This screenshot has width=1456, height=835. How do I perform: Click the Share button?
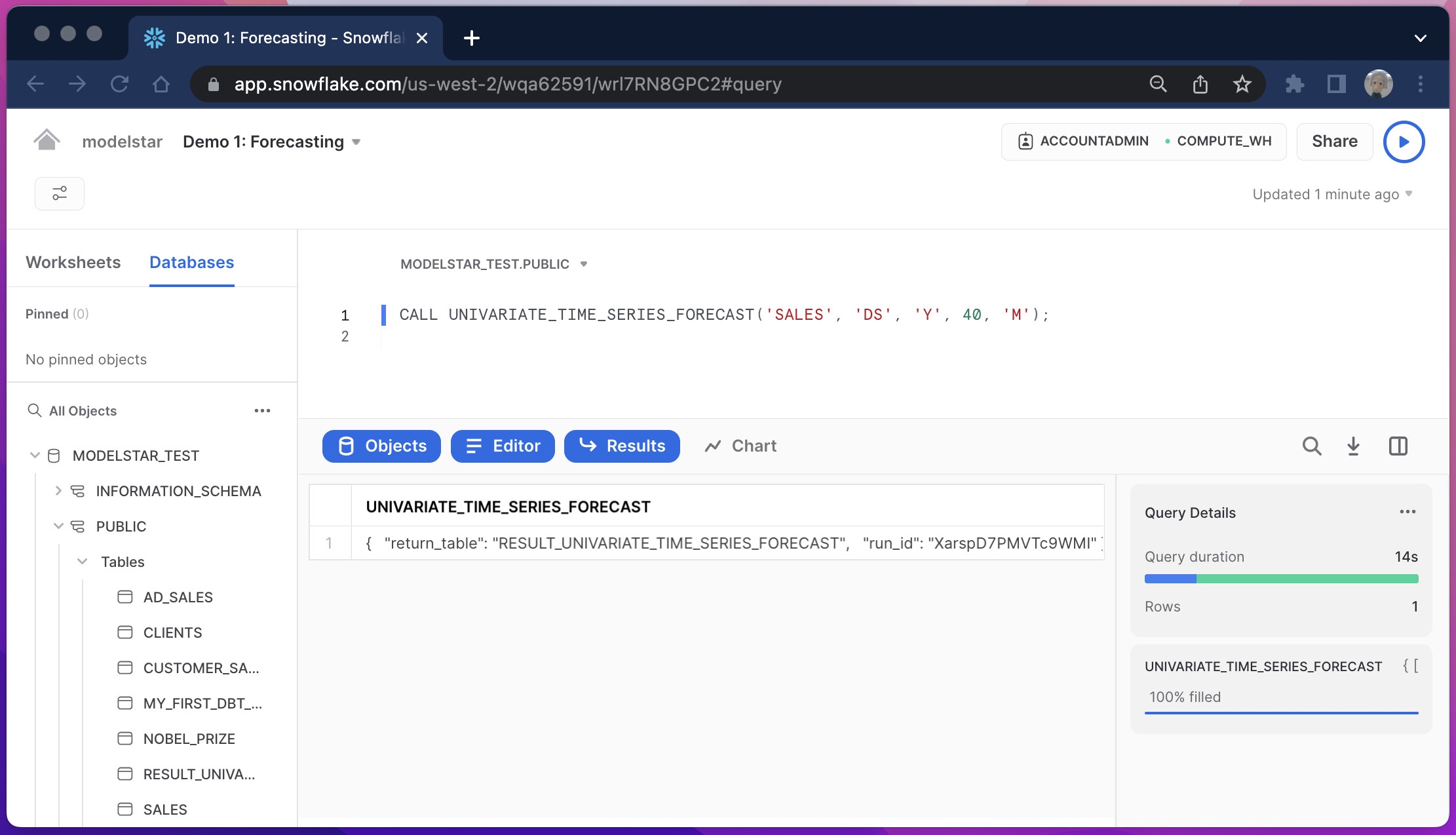pos(1334,142)
